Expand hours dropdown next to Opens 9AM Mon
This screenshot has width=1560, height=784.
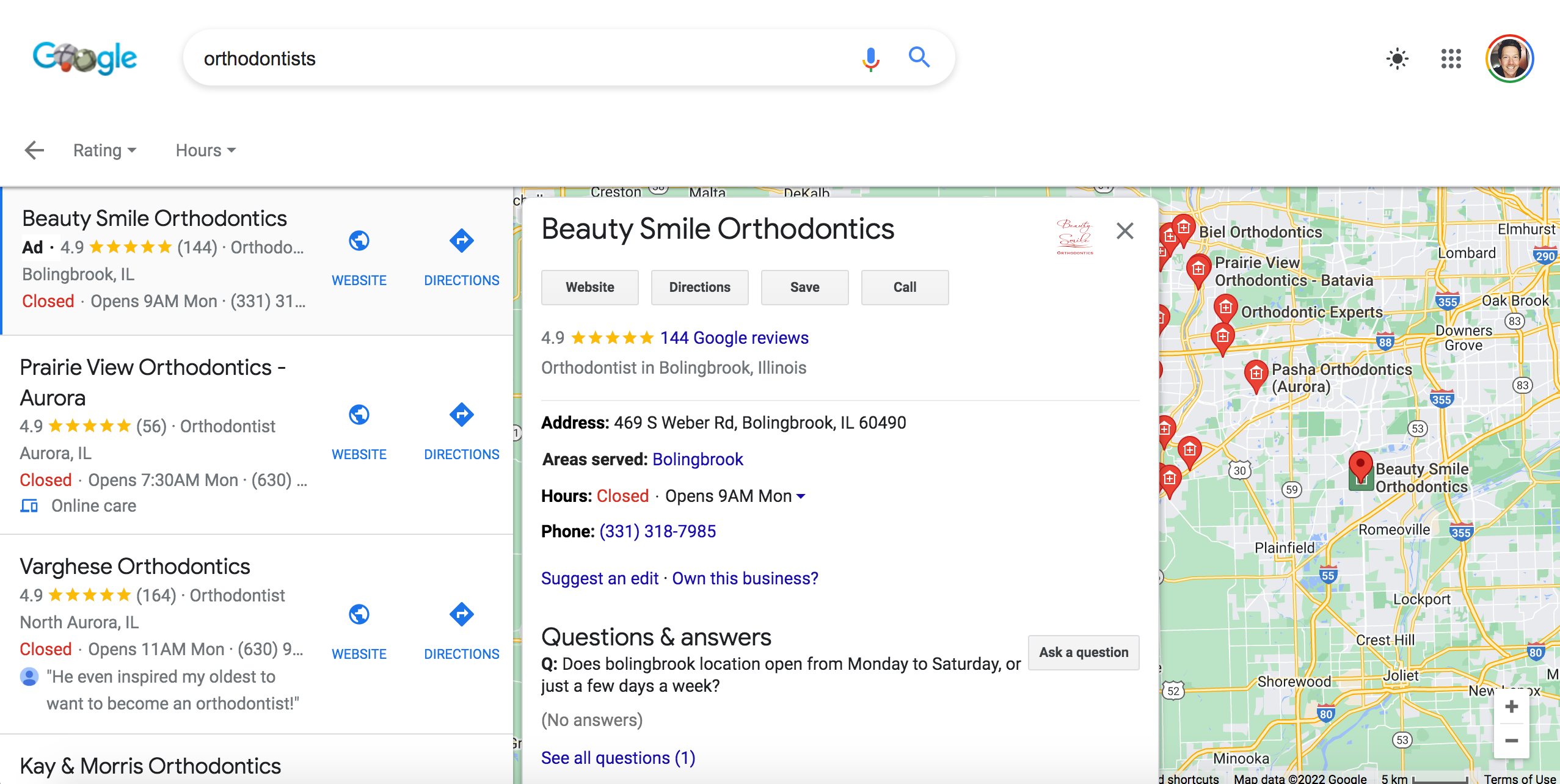[801, 496]
